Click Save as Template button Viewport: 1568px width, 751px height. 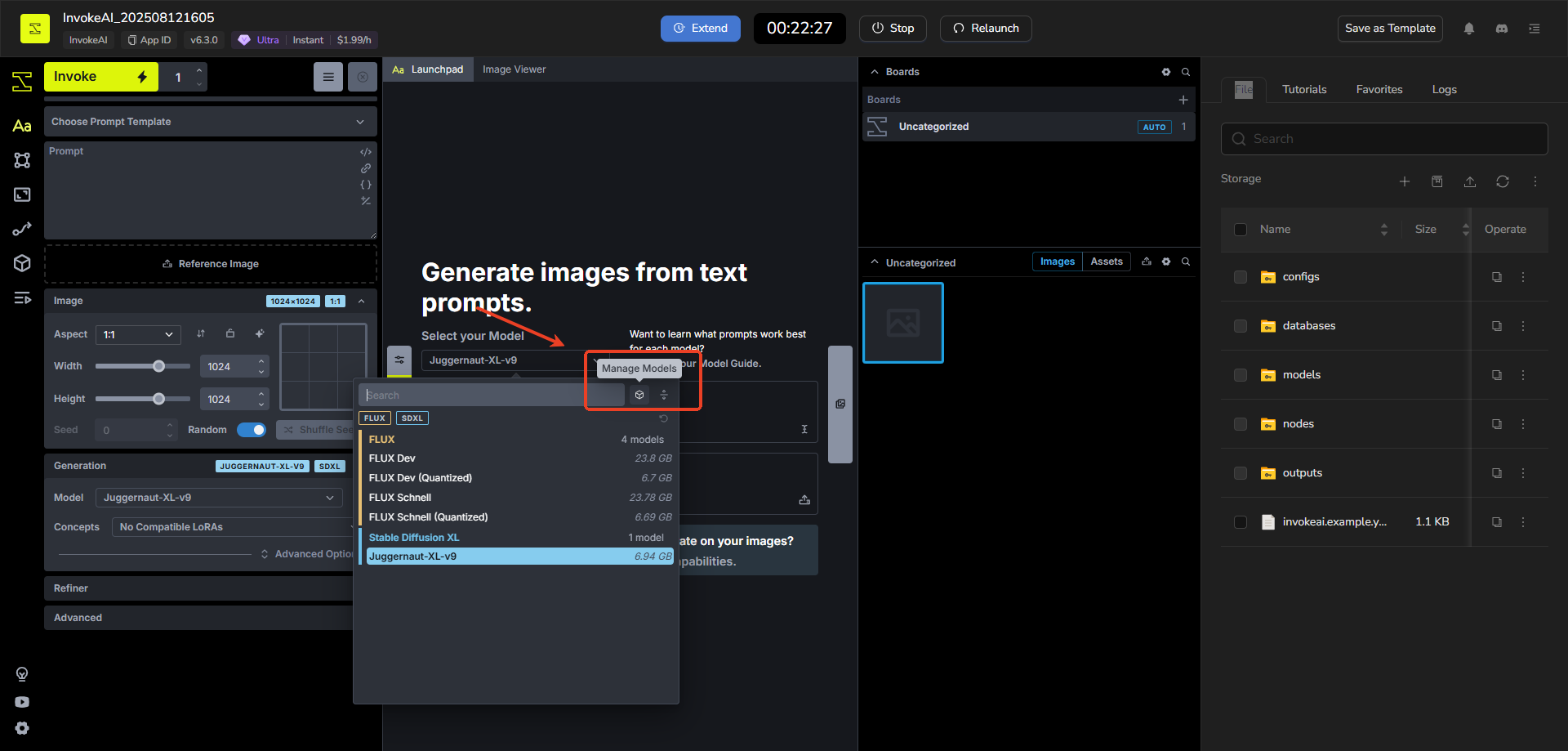coord(1390,28)
